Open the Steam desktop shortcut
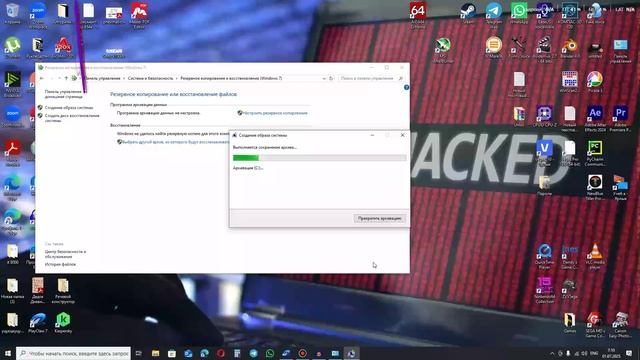The image size is (640, 360). pos(468,12)
